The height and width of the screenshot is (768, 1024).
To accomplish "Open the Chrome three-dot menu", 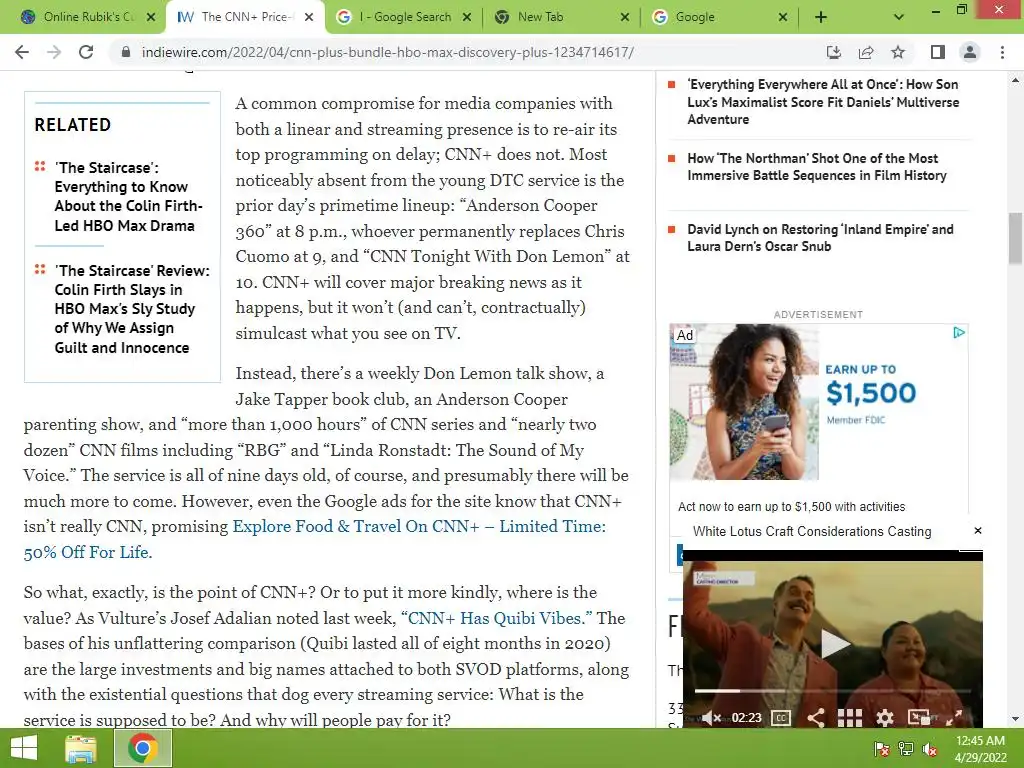I will (x=1002, y=52).
